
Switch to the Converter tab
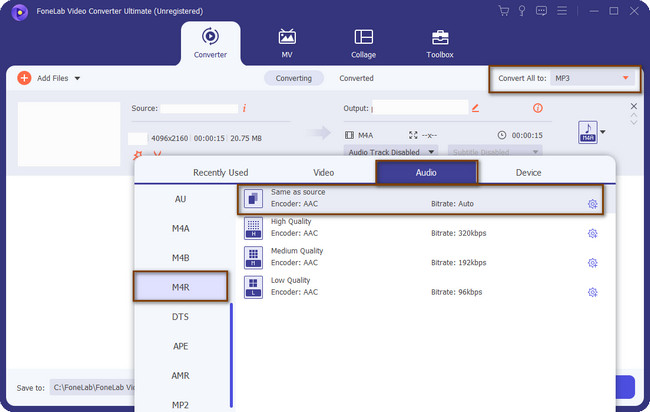[x=210, y=43]
